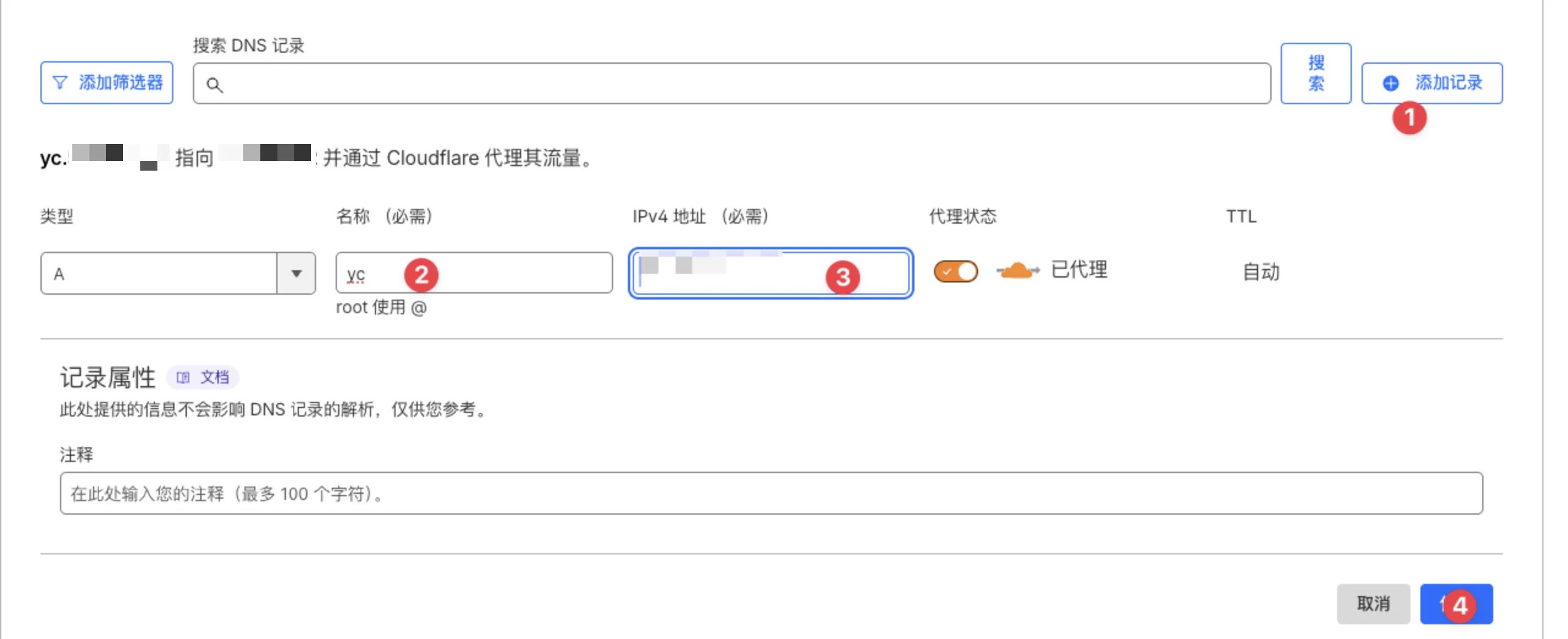Click the 取消 cancel button
The height and width of the screenshot is (639, 1568).
(1374, 604)
